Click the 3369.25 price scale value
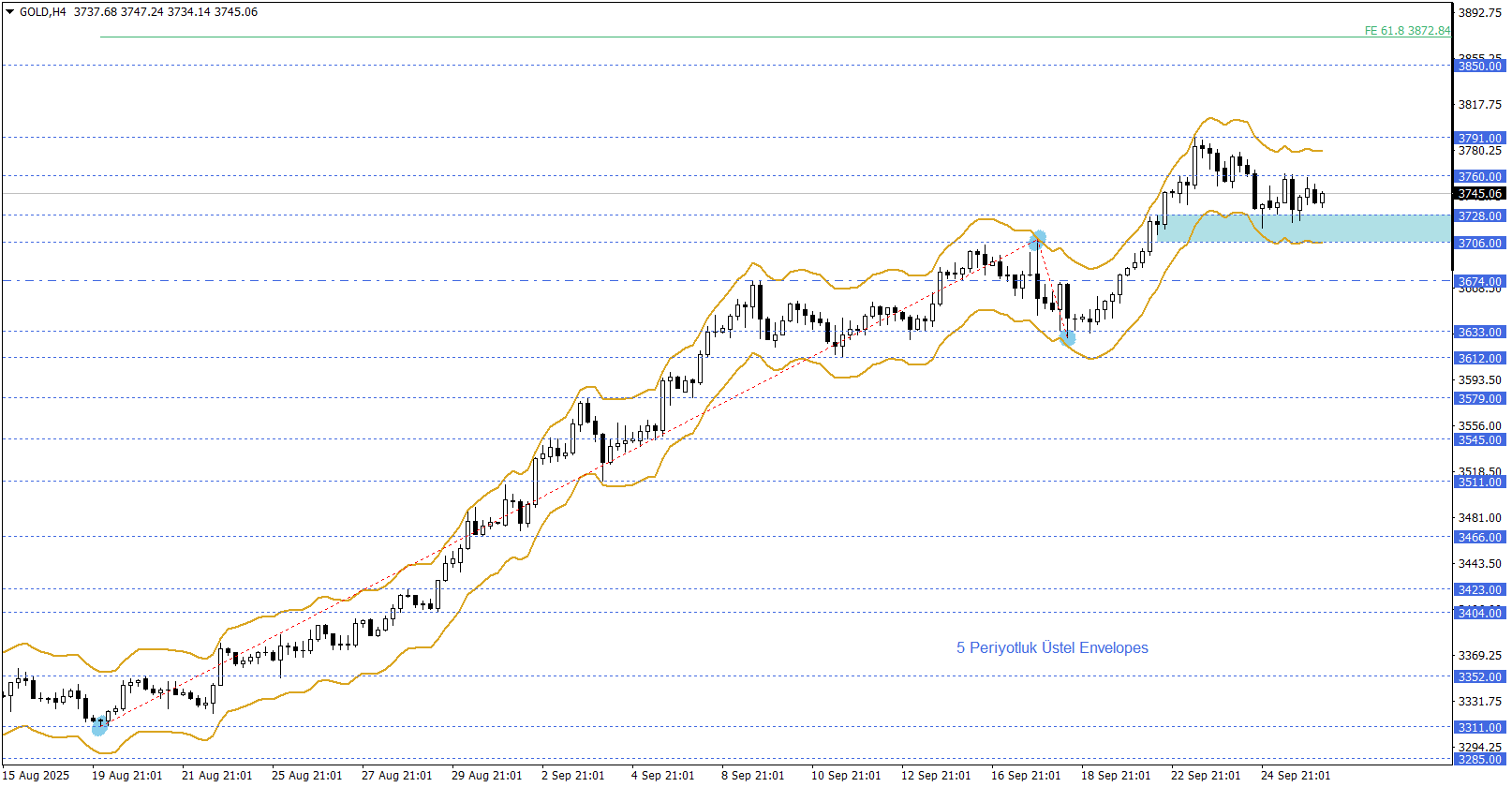The width and height of the screenshot is (1512, 787). (1480, 655)
